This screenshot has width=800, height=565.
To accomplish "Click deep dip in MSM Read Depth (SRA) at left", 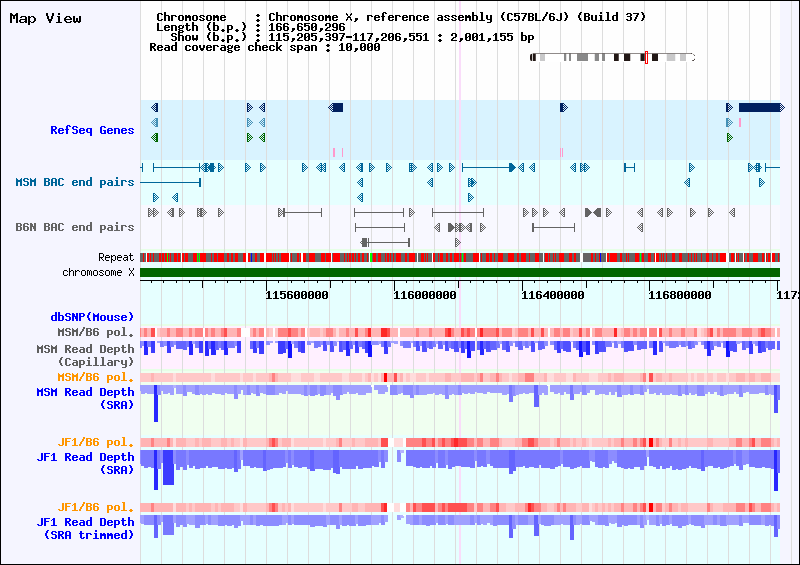I will [x=156, y=403].
